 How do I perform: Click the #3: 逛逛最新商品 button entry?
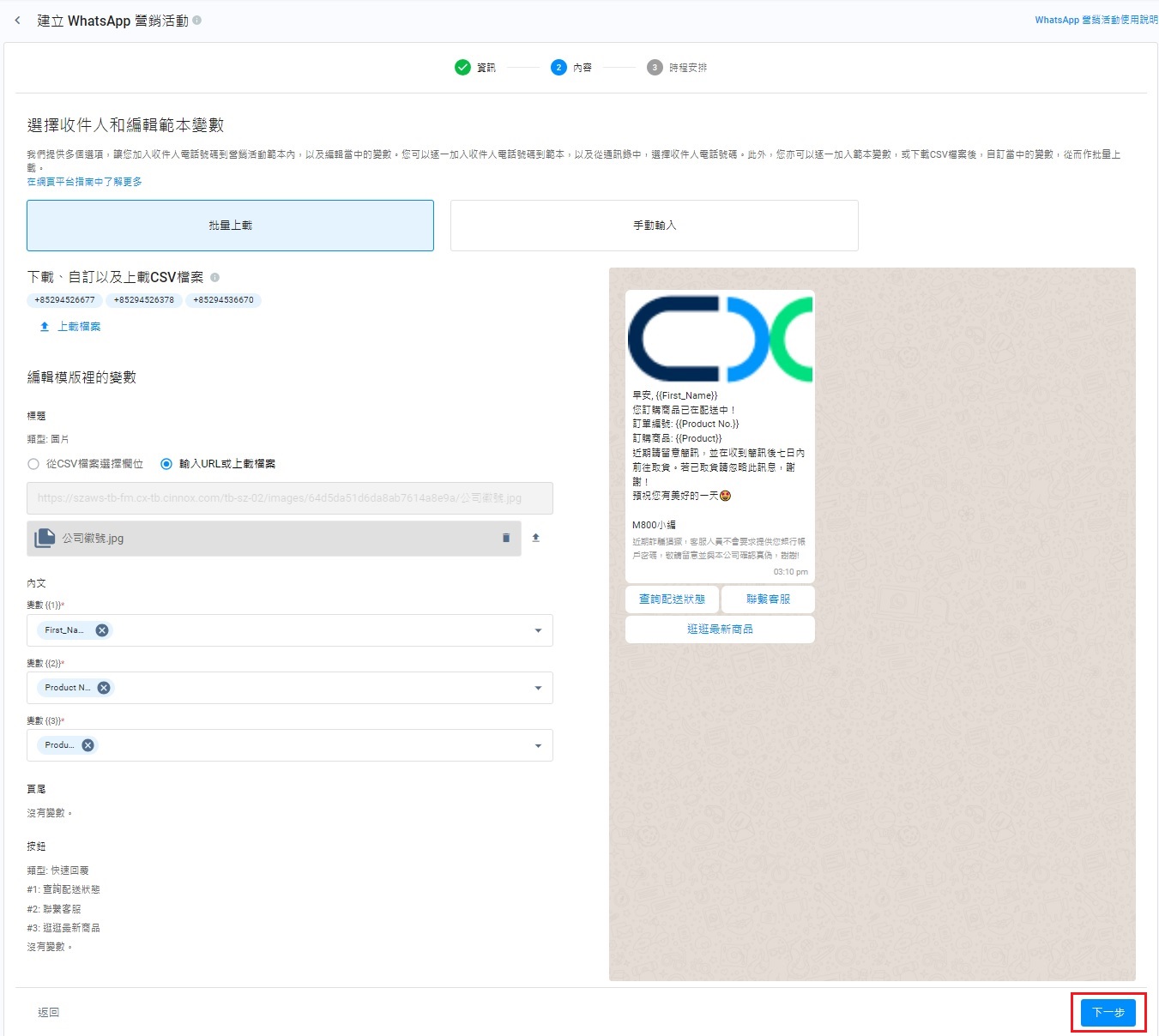[63, 928]
